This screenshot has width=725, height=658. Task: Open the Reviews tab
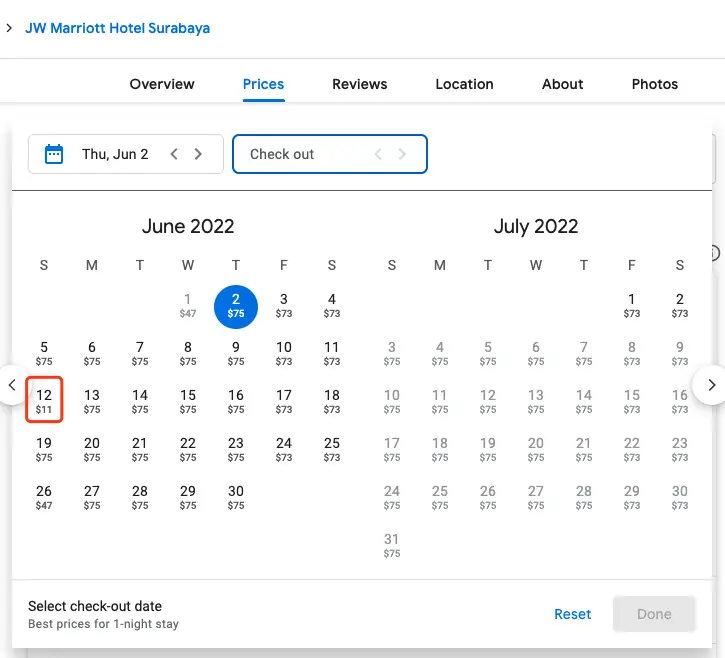(359, 84)
